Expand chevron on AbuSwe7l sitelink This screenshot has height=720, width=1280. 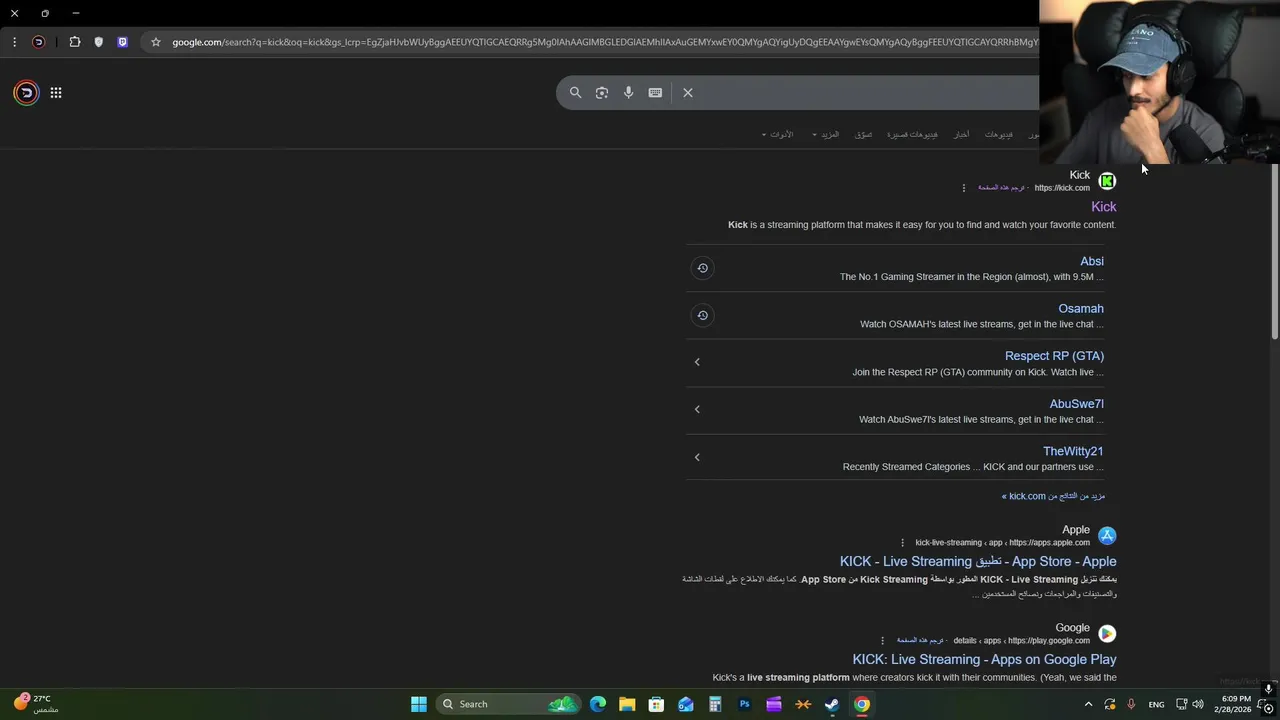697,409
